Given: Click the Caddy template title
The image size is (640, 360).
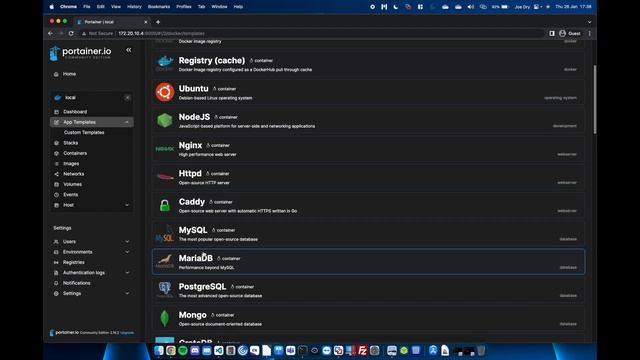Looking at the screenshot, I should 192,202.
